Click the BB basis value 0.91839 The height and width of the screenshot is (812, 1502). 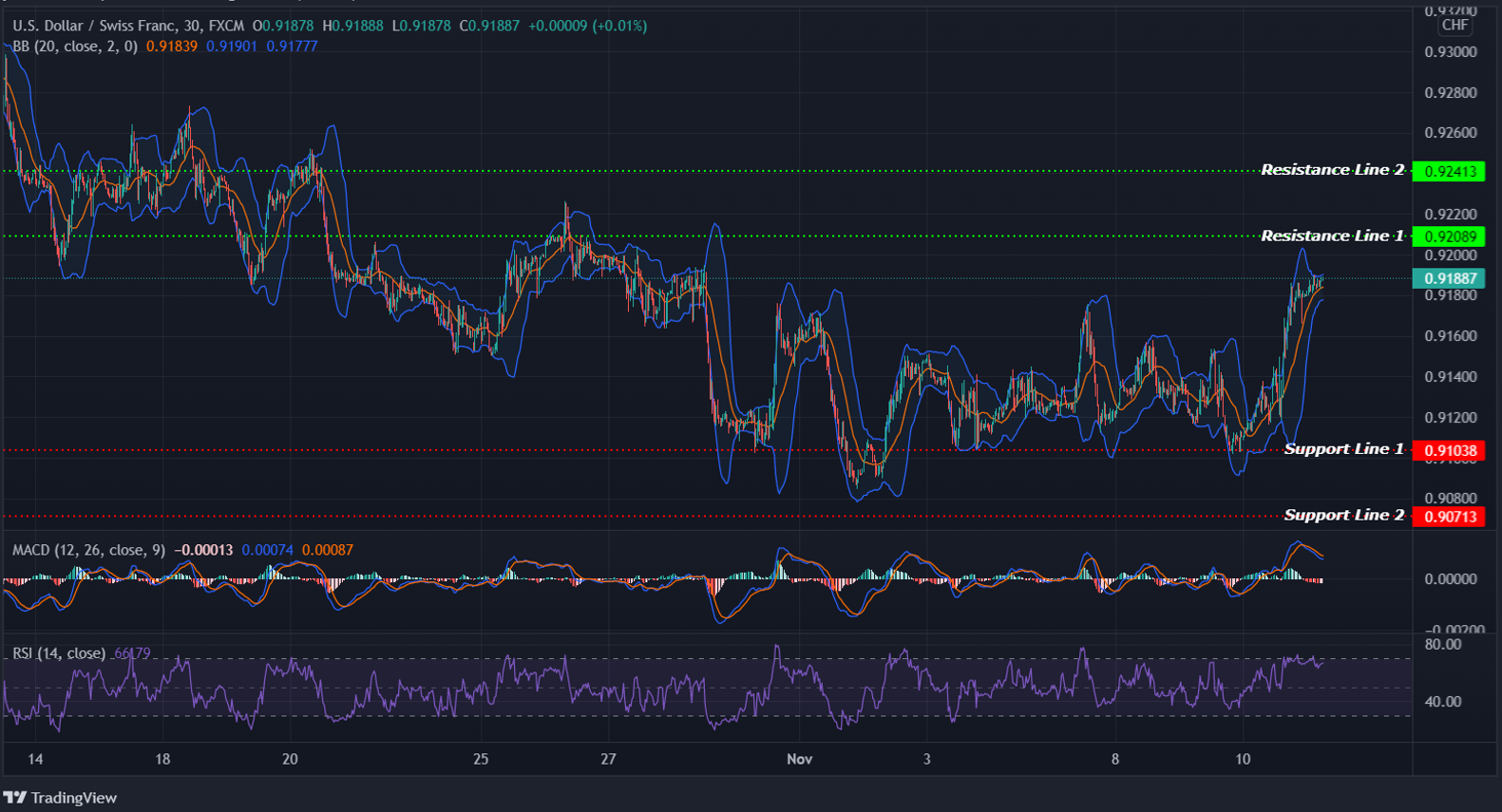(x=172, y=46)
